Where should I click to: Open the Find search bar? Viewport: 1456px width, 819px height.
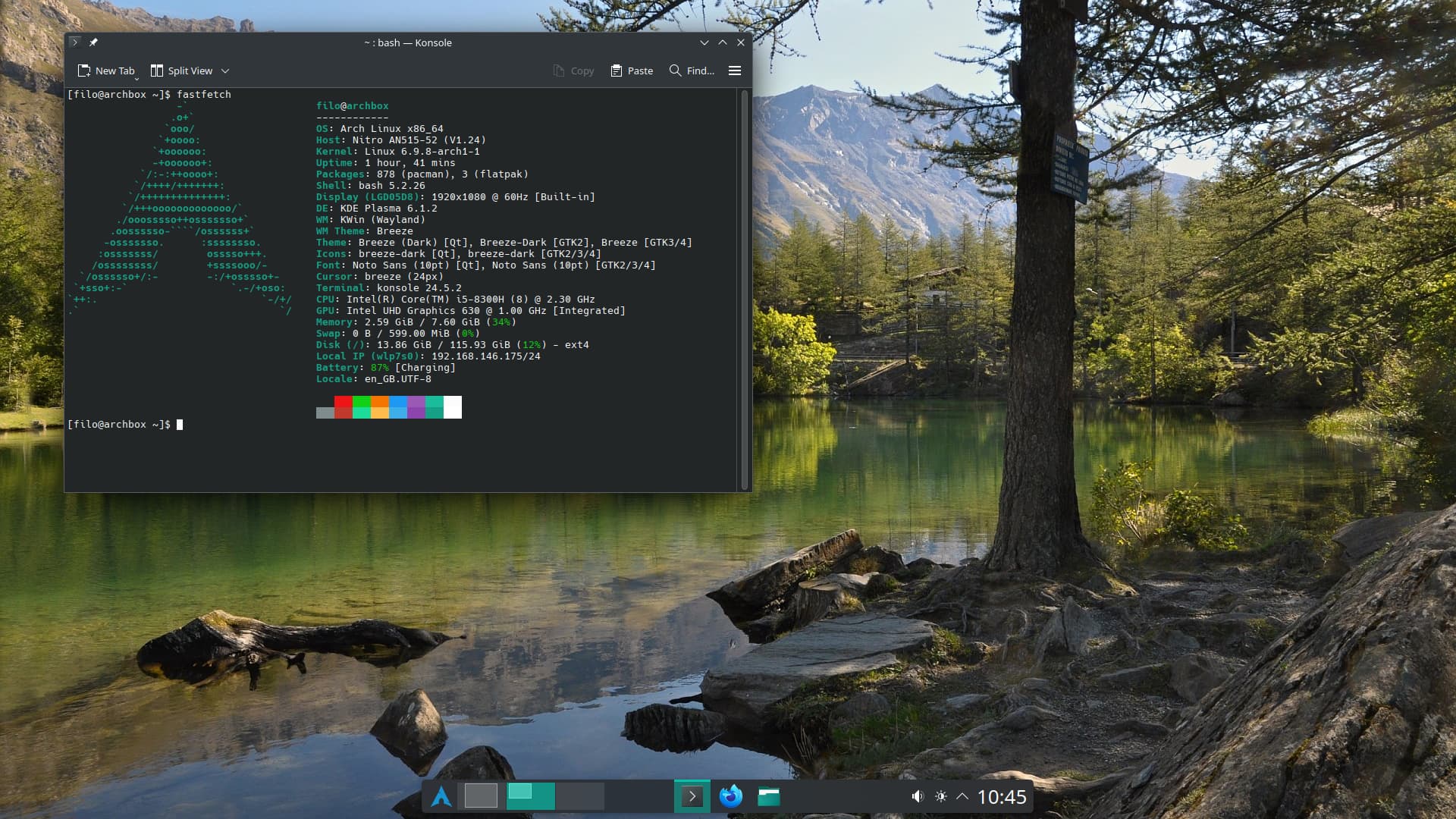pyautogui.click(x=692, y=71)
